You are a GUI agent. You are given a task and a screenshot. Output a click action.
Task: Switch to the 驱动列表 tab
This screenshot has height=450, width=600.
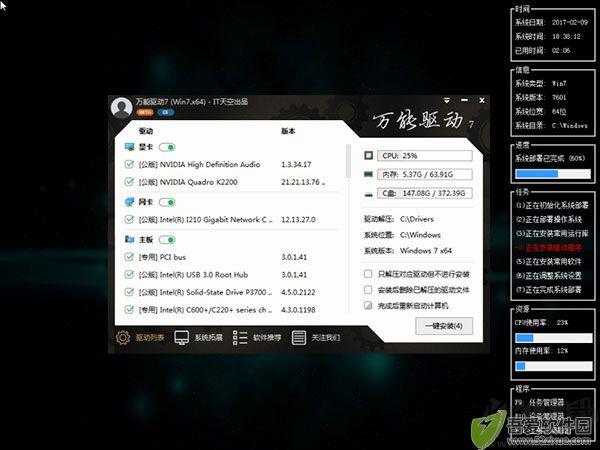pos(150,338)
